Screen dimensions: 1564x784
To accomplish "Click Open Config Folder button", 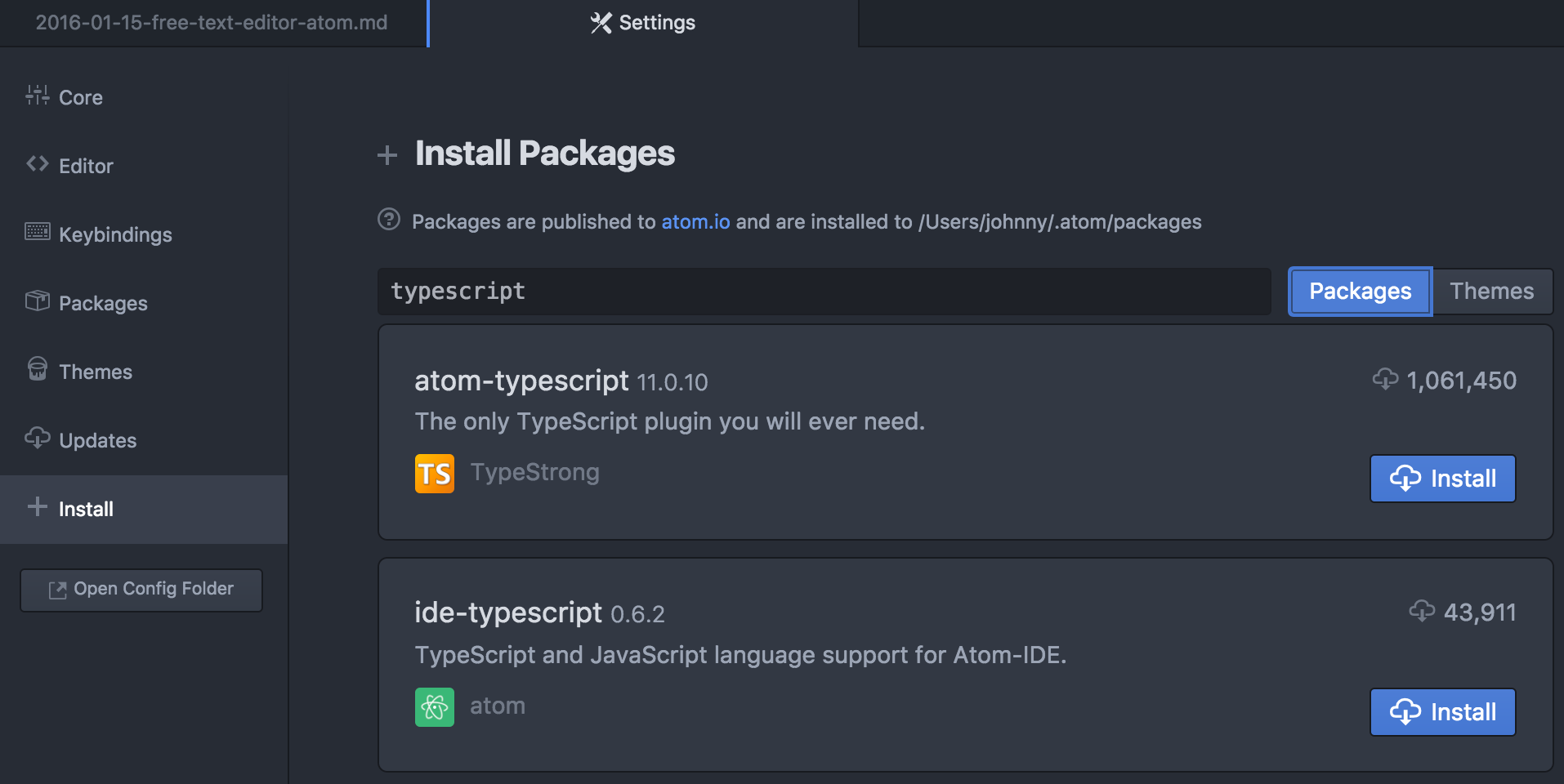I will pyautogui.click(x=141, y=590).
